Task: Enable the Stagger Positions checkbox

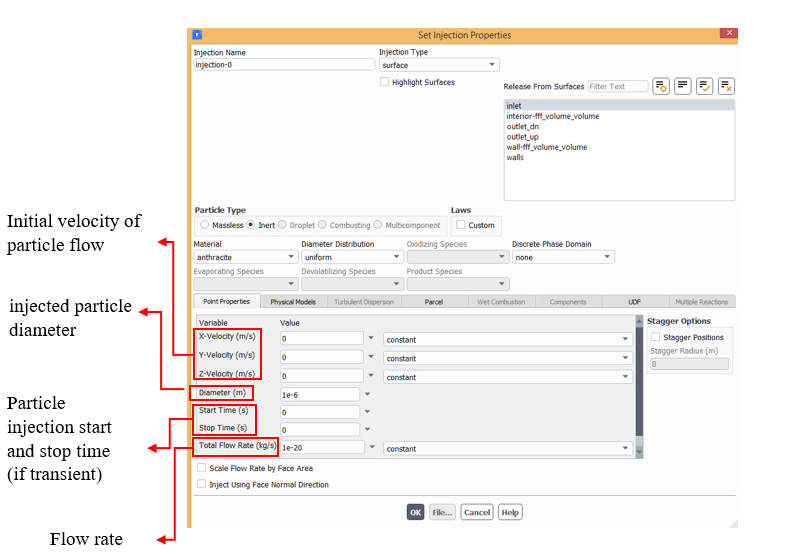Action: coord(656,337)
